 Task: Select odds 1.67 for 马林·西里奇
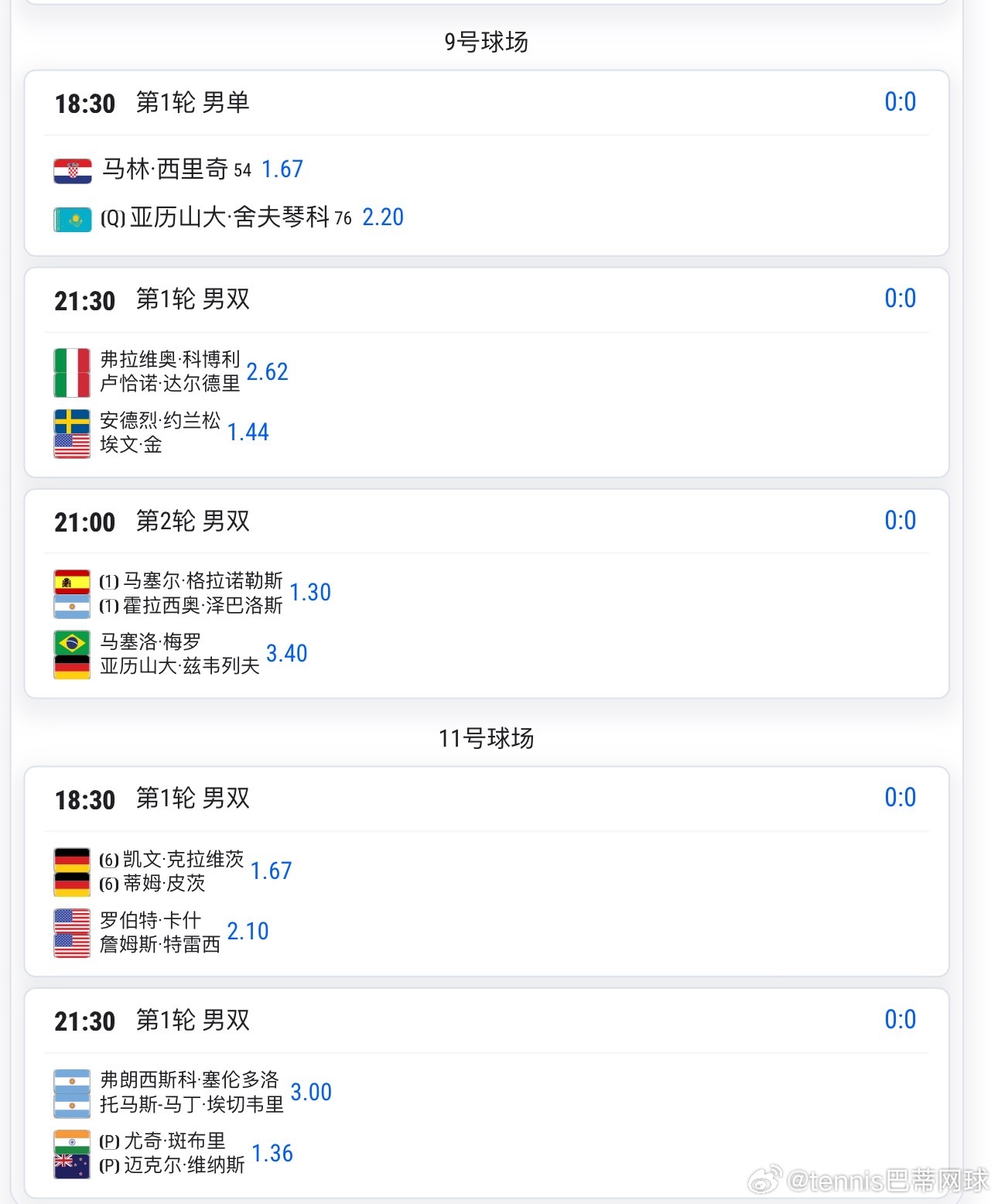282,169
